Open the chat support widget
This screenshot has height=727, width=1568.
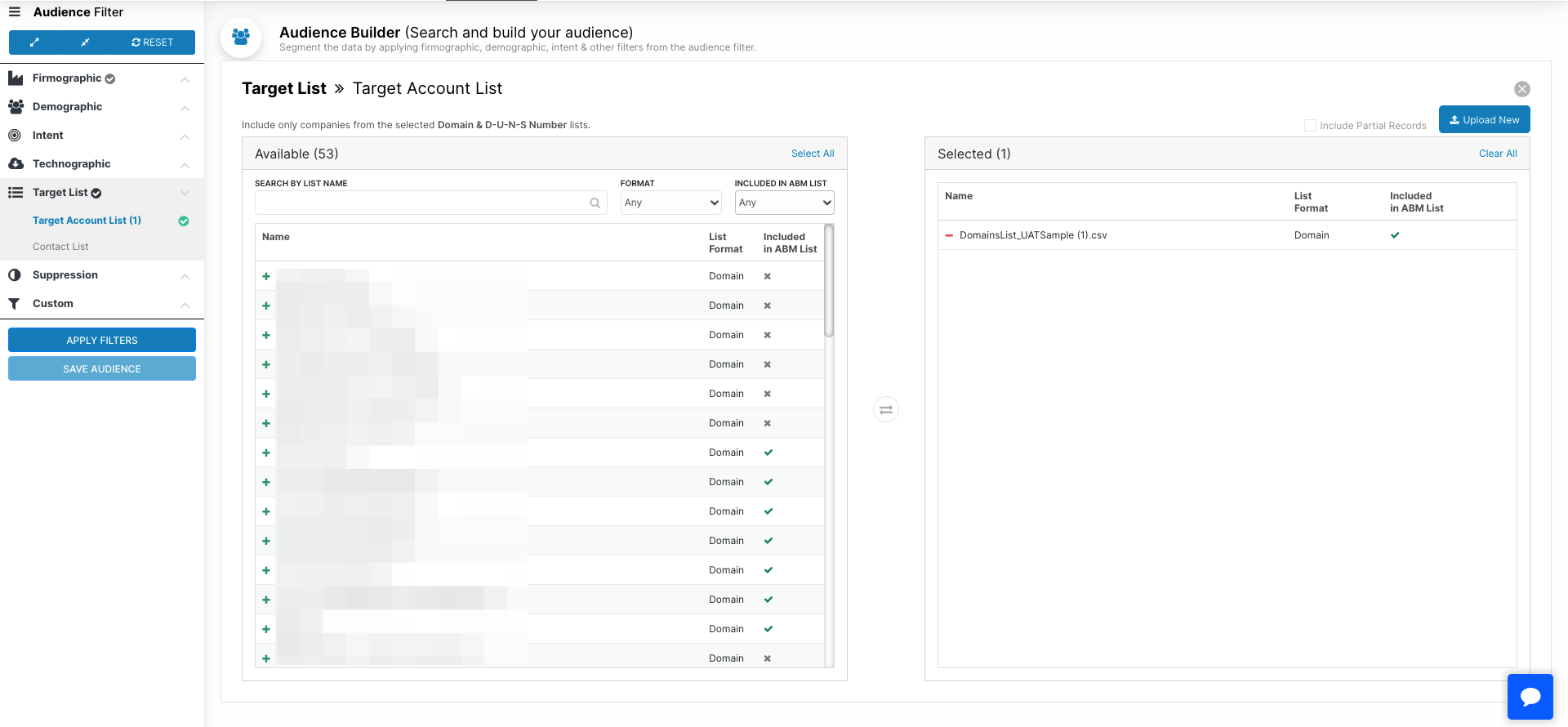tap(1530, 697)
